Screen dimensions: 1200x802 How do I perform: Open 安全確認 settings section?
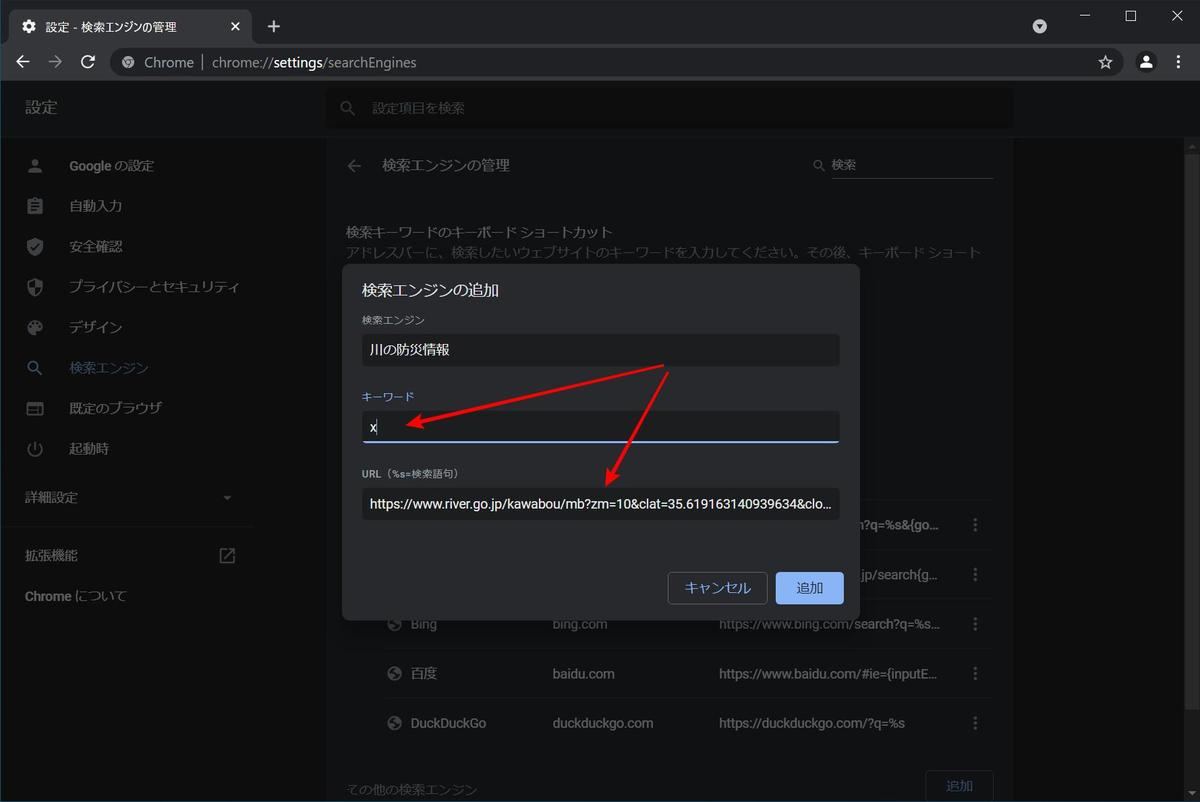click(95, 246)
